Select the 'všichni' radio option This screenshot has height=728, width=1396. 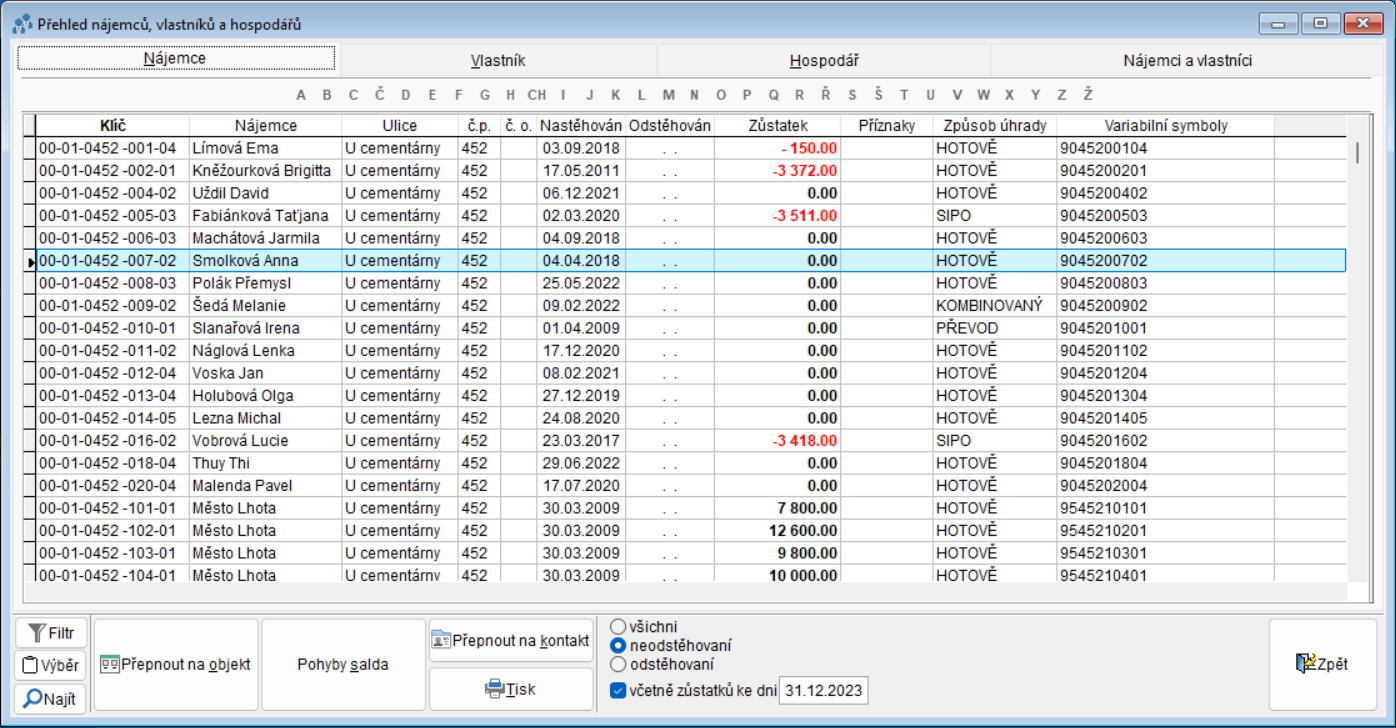click(x=618, y=627)
